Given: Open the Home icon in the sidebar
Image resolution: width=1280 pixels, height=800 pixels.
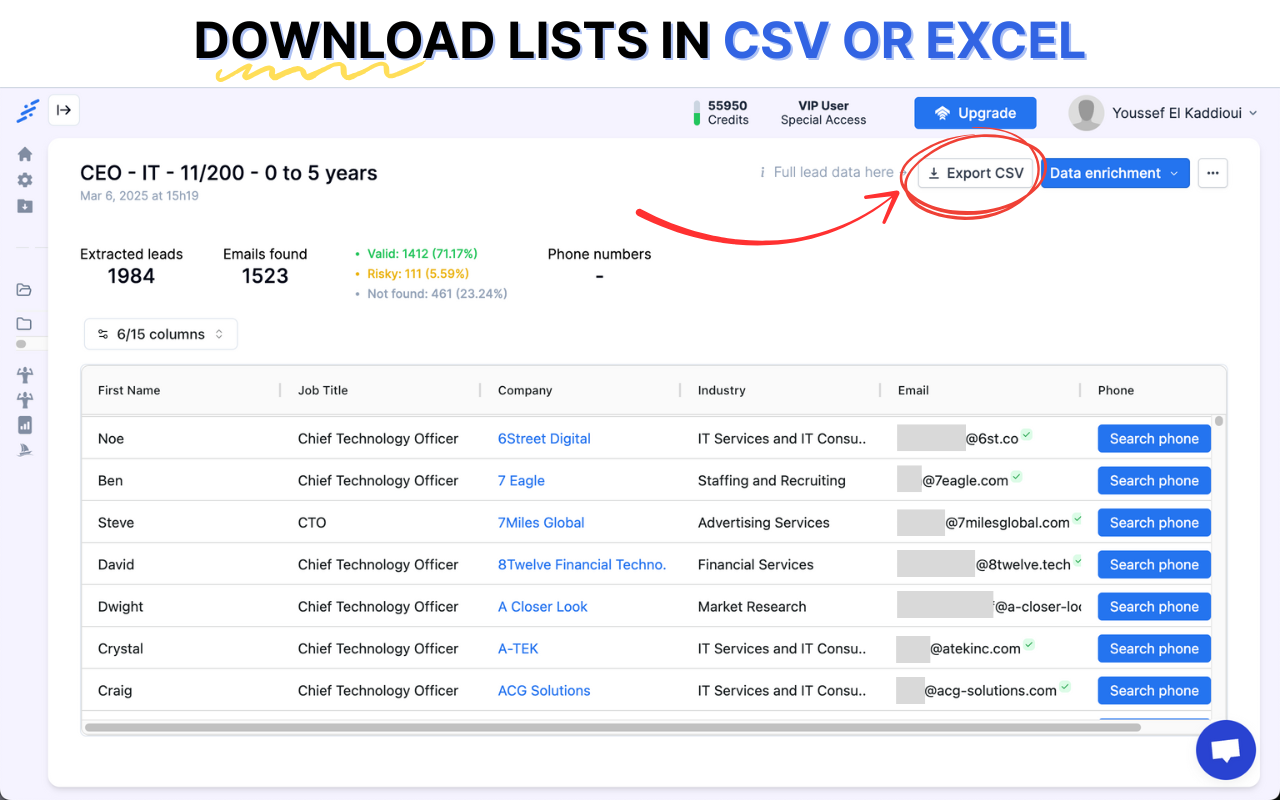Looking at the screenshot, I should pos(24,154).
